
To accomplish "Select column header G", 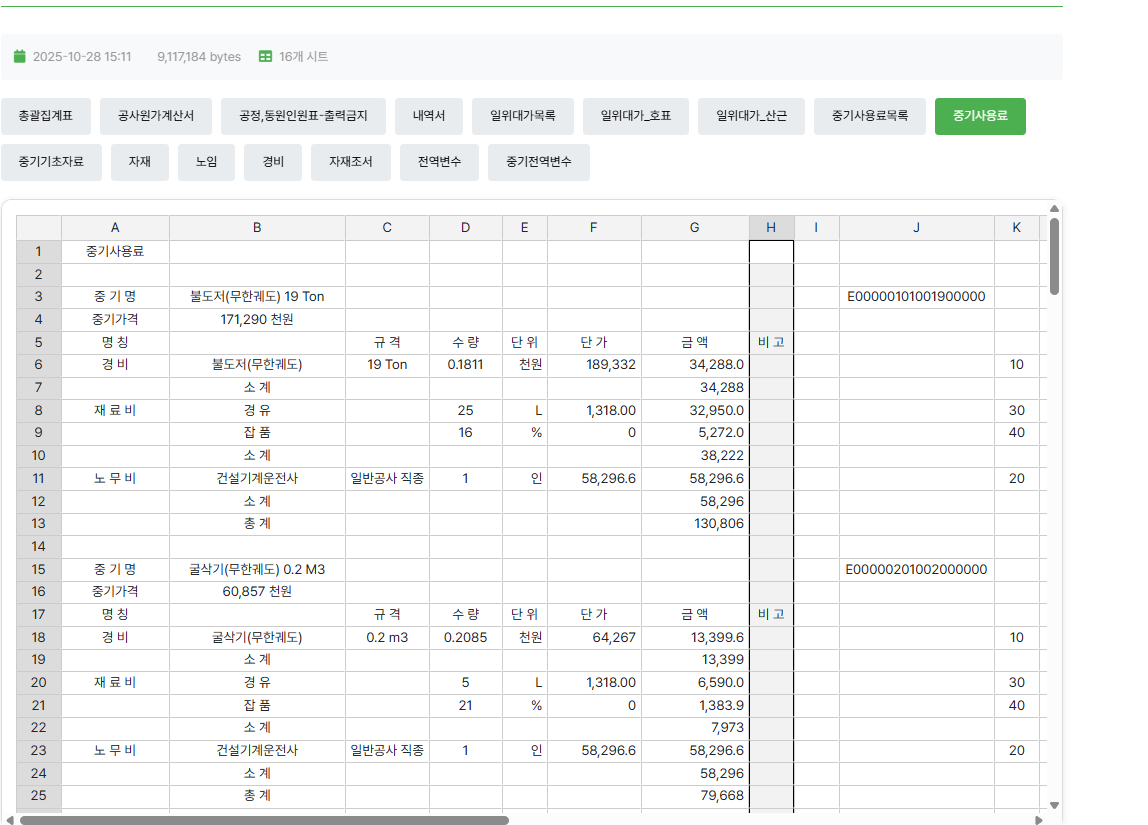I will point(694,228).
